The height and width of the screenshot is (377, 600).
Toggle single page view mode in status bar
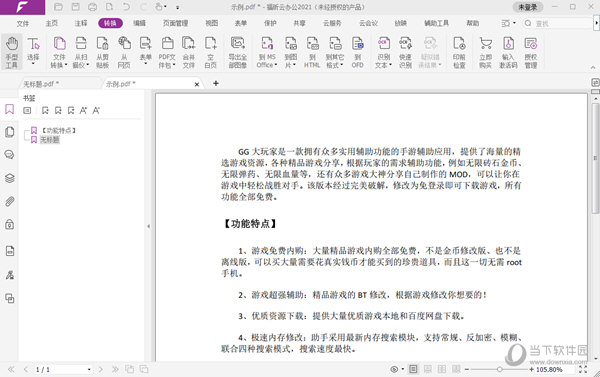413,369
